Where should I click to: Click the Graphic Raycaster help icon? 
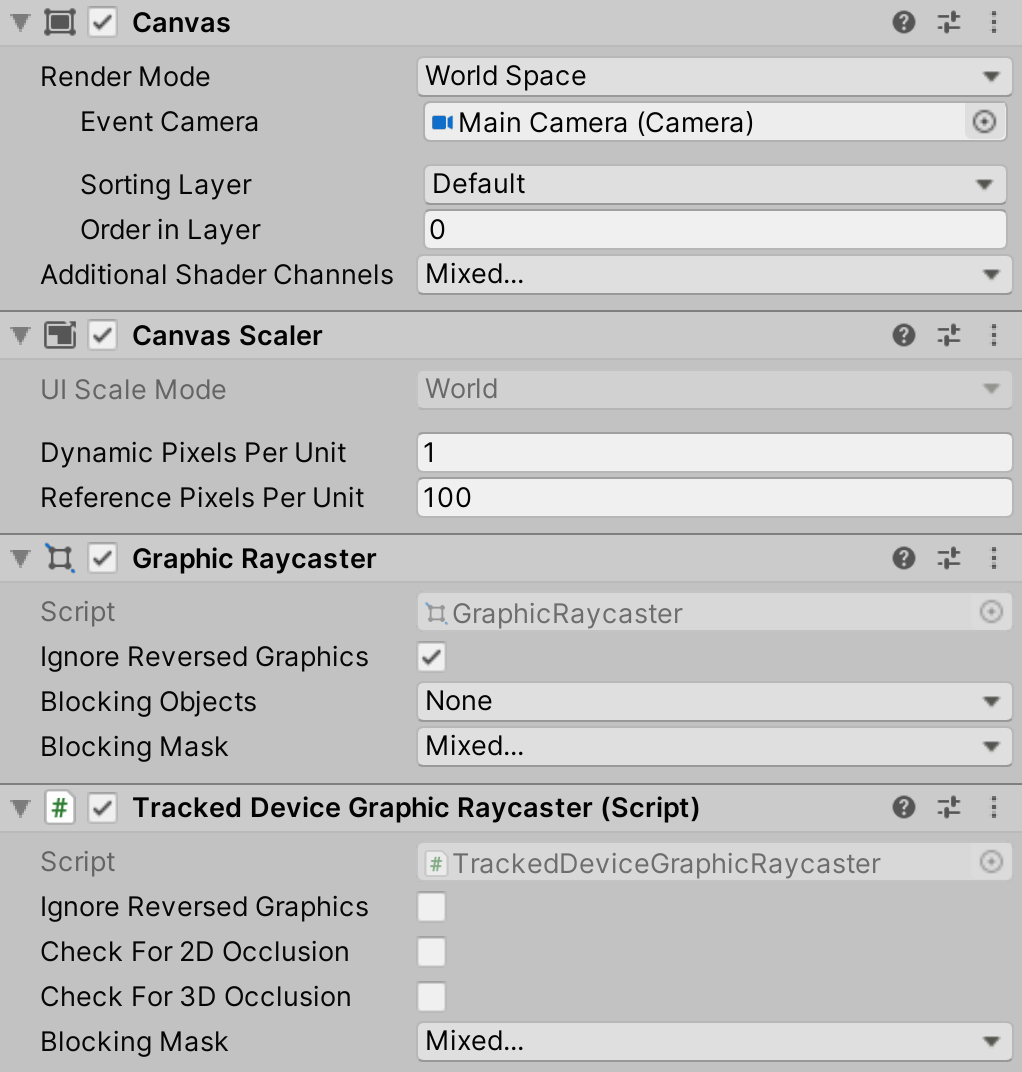click(903, 558)
